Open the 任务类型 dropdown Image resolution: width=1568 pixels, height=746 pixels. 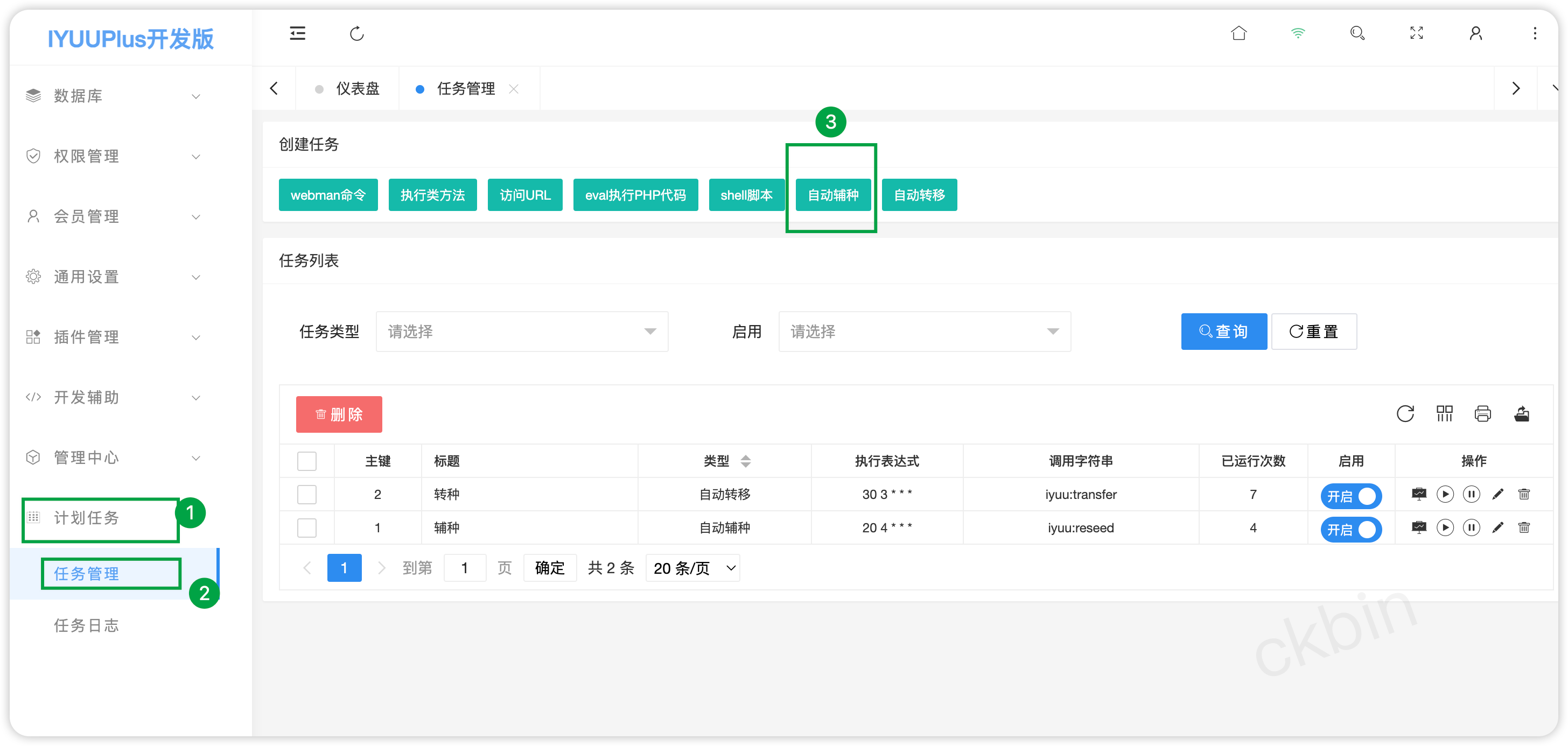(x=522, y=332)
